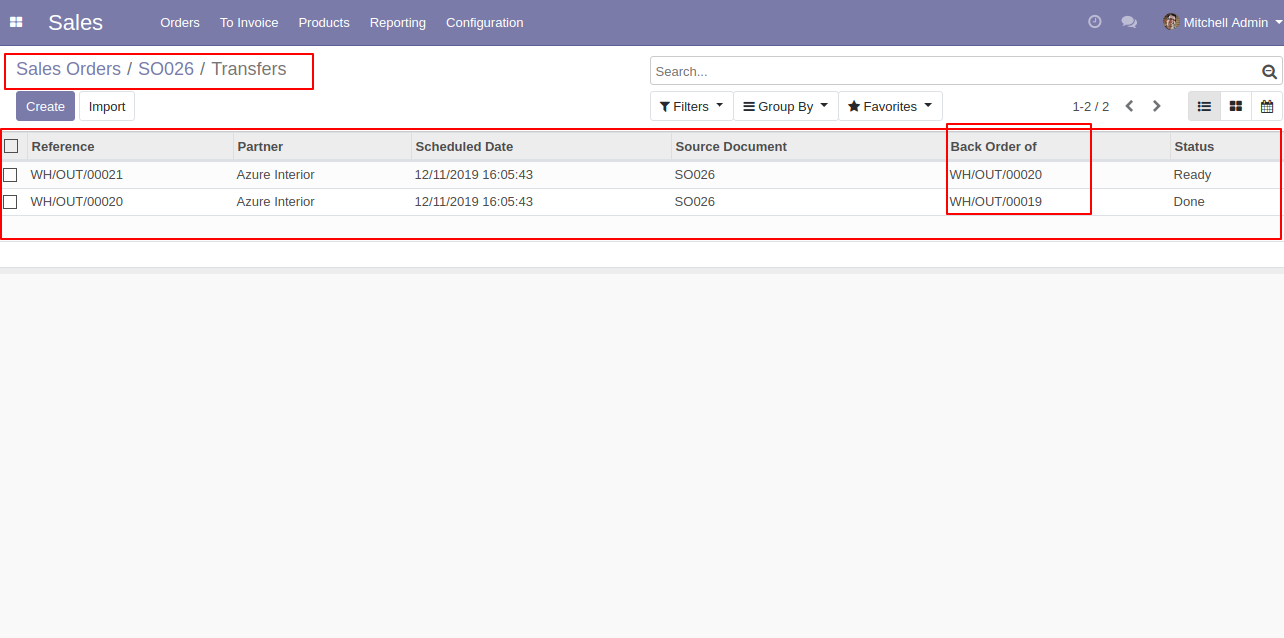The width and height of the screenshot is (1284, 638).
Task: Switch to list view
Action: click(x=1204, y=106)
